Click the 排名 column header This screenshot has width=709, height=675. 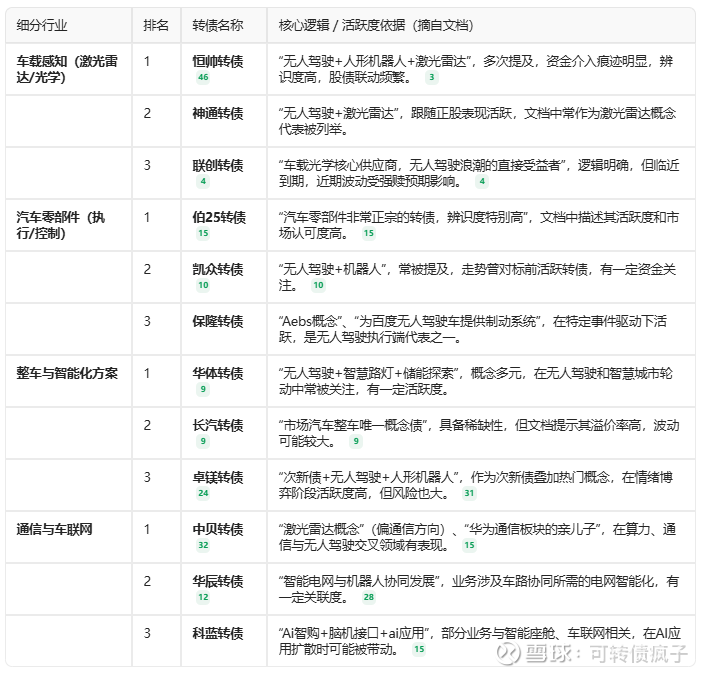point(156,25)
